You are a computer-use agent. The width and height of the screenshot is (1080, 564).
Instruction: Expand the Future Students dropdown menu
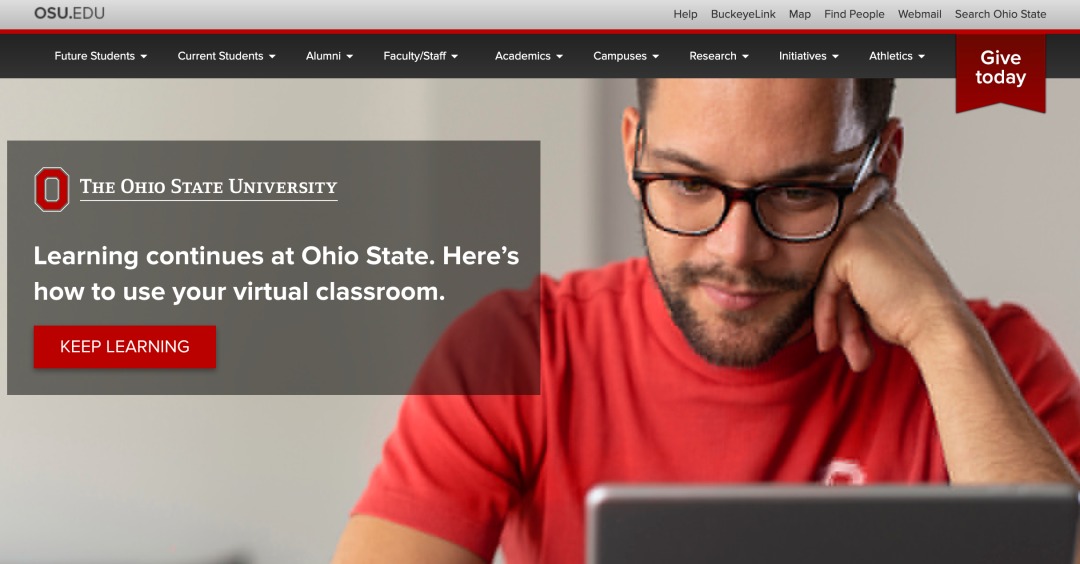click(101, 56)
